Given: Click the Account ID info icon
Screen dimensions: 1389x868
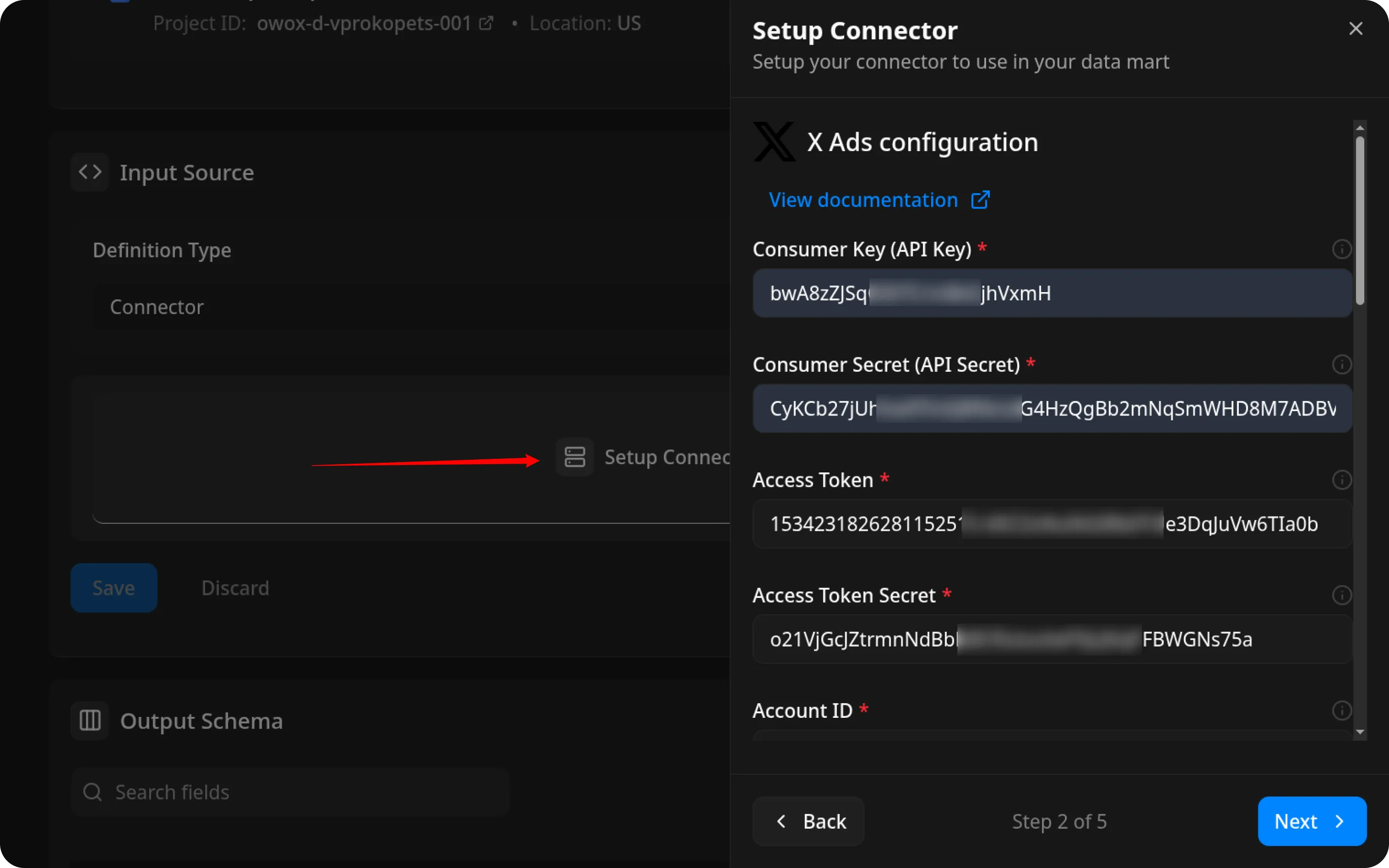Looking at the screenshot, I should point(1341,711).
